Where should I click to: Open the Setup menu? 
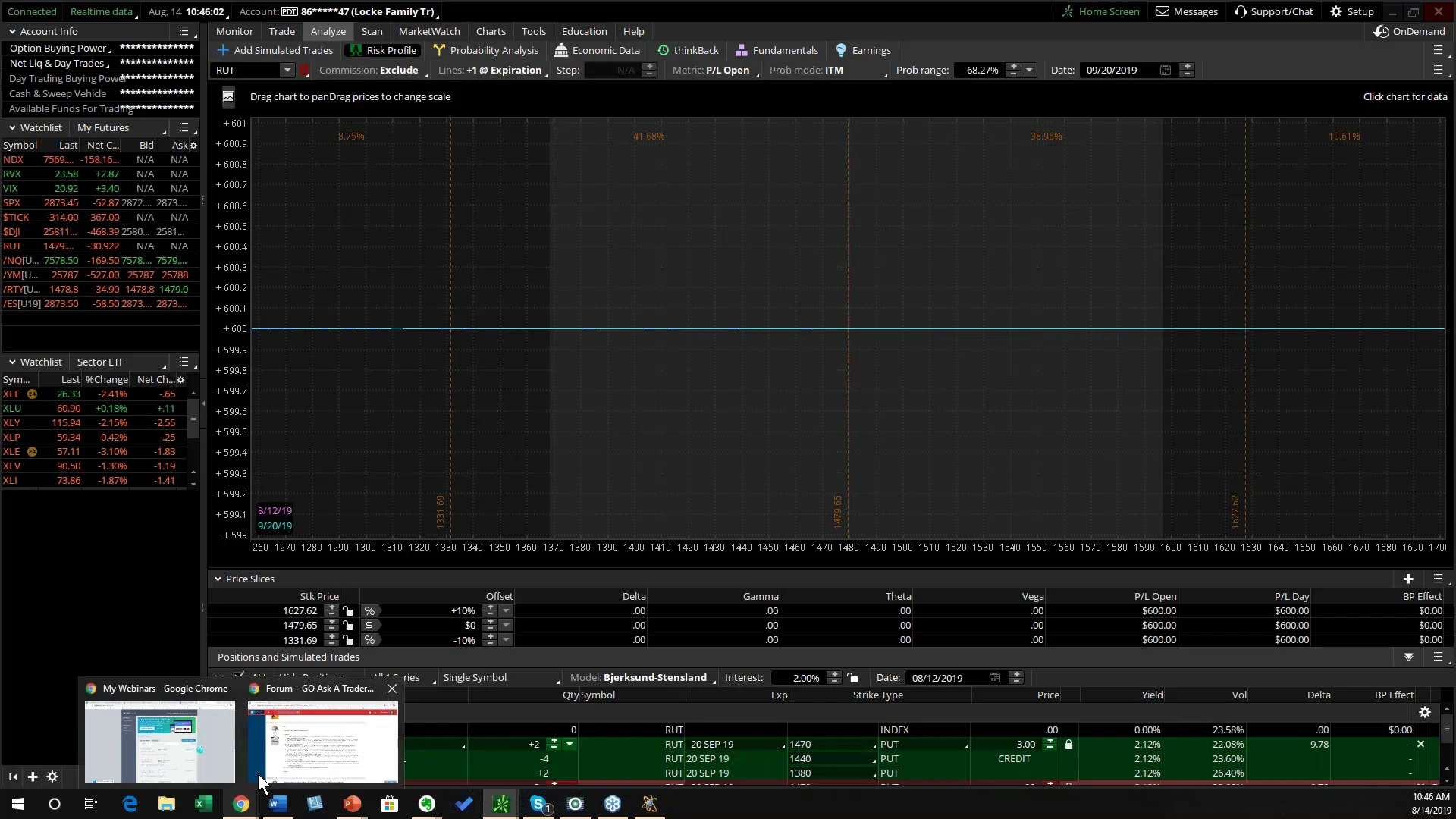(1352, 11)
